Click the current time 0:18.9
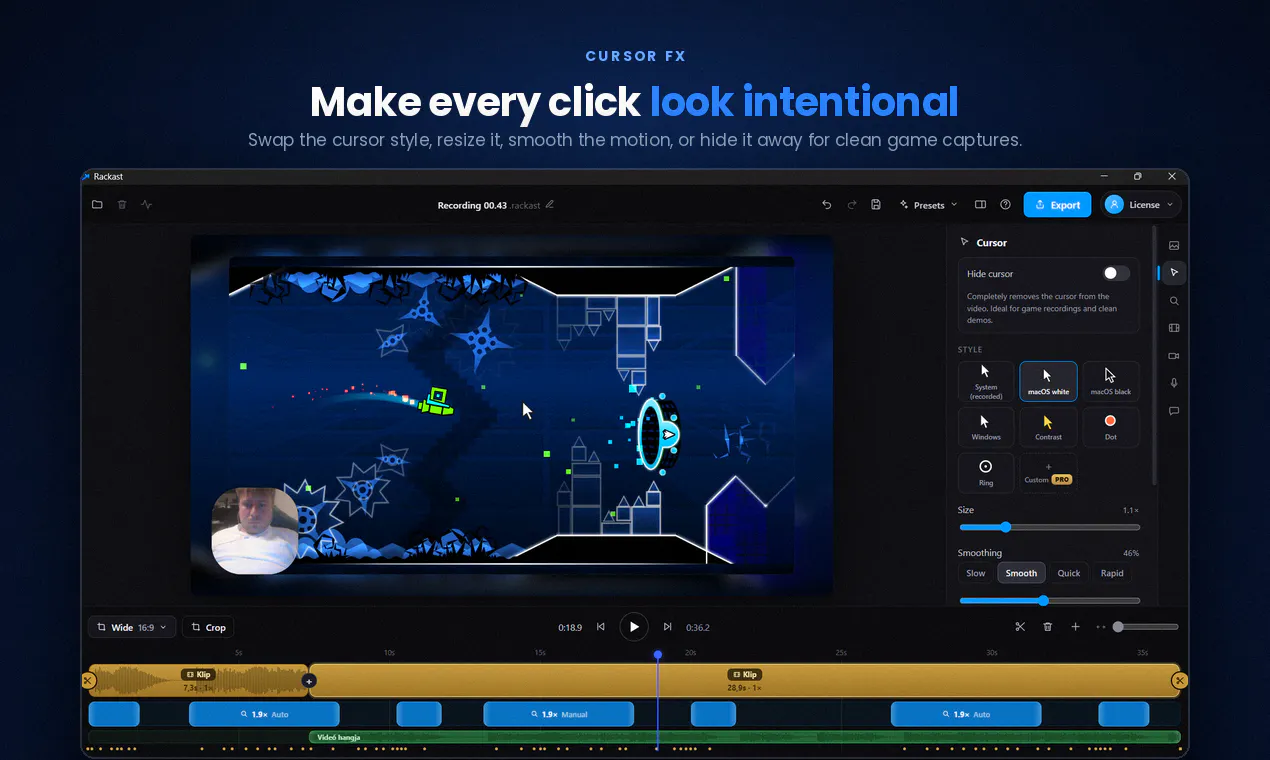1270x760 pixels. (570, 628)
